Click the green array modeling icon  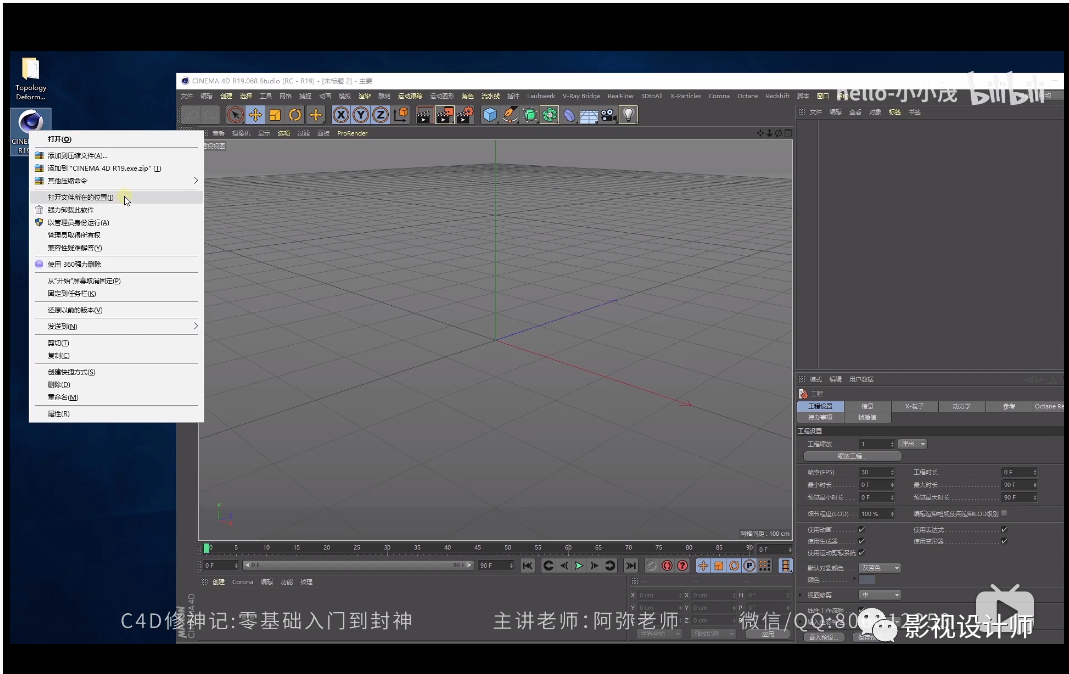[x=549, y=115]
